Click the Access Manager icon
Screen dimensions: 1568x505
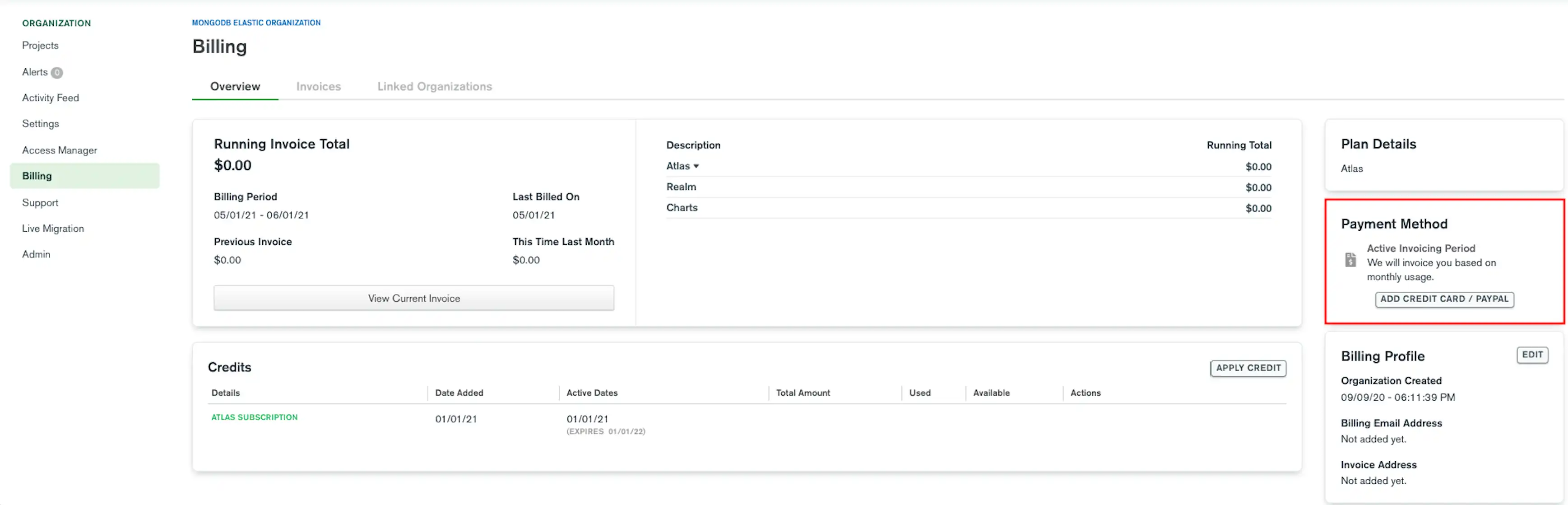click(x=59, y=150)
